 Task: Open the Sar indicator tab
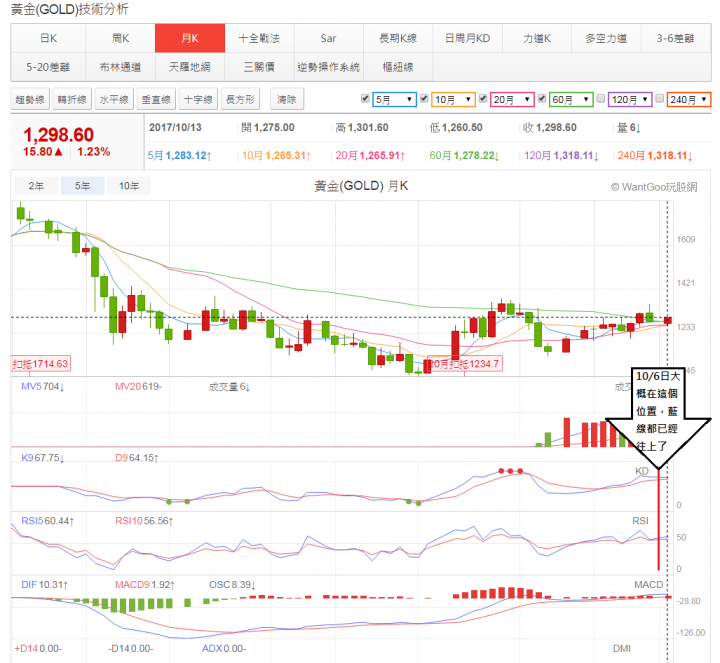click(329, 38)
